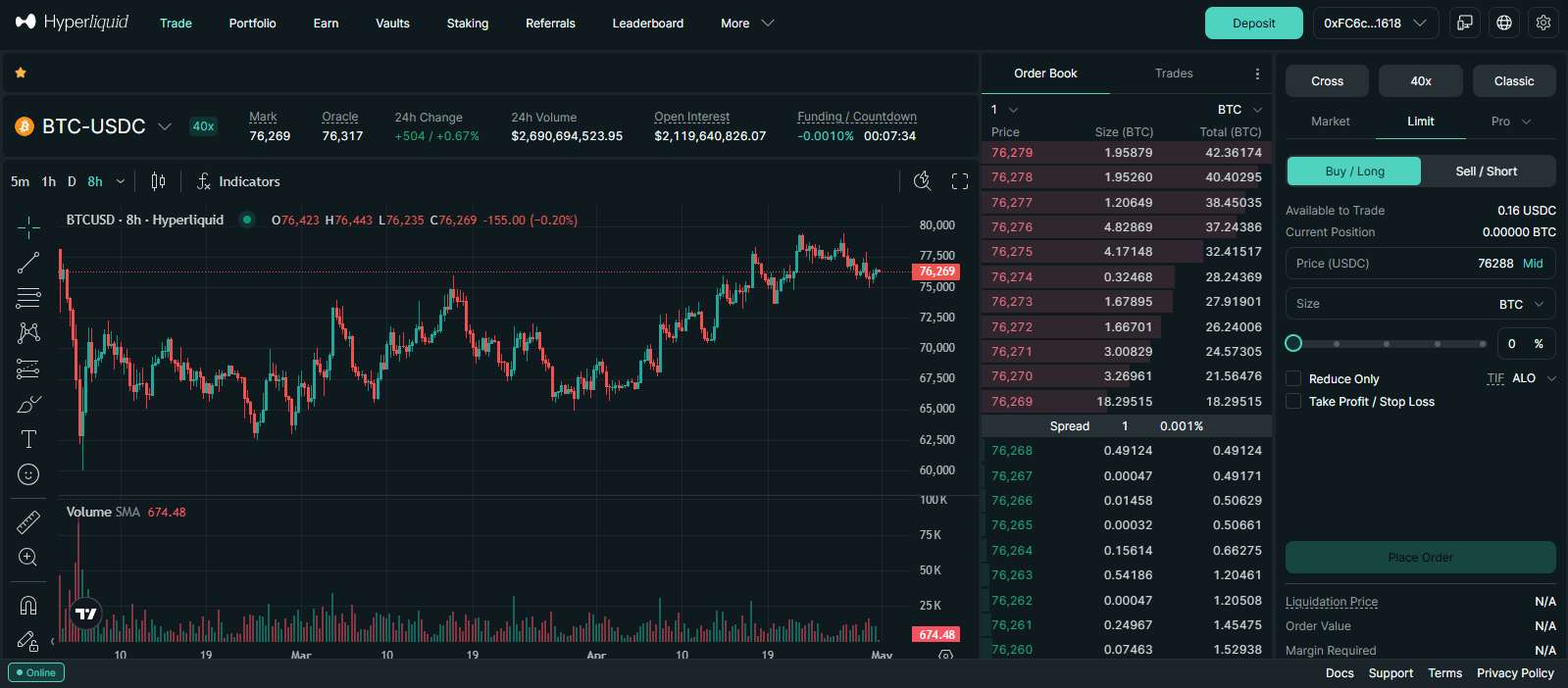Select the ruler measure tool
The width and height of the screenshot is (1568, 688).
tap(28, 522)
